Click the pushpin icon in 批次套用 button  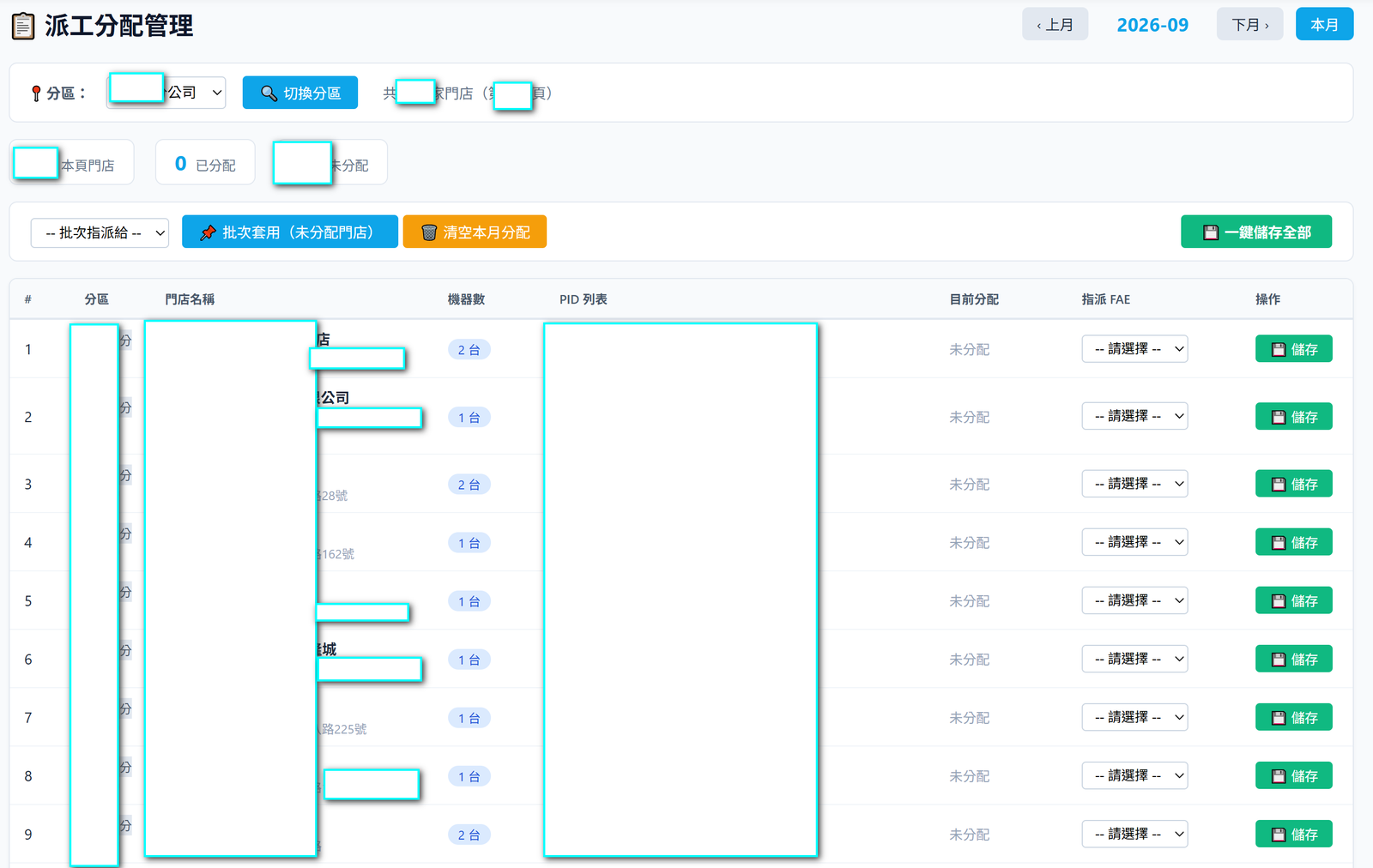click(x=208, y=232)
